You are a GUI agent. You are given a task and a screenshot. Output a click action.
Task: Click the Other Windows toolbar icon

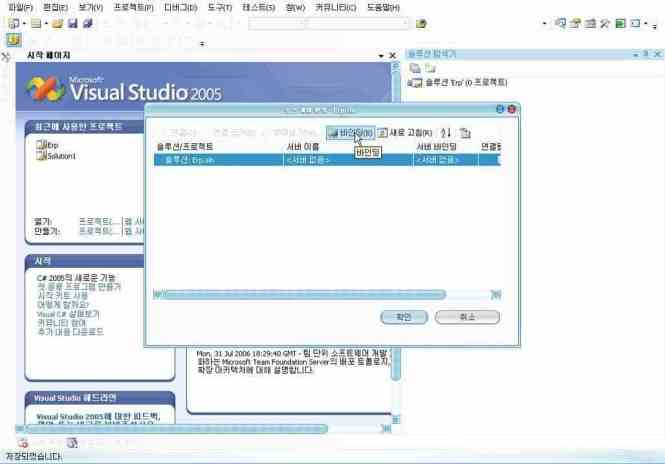point(635,23)
